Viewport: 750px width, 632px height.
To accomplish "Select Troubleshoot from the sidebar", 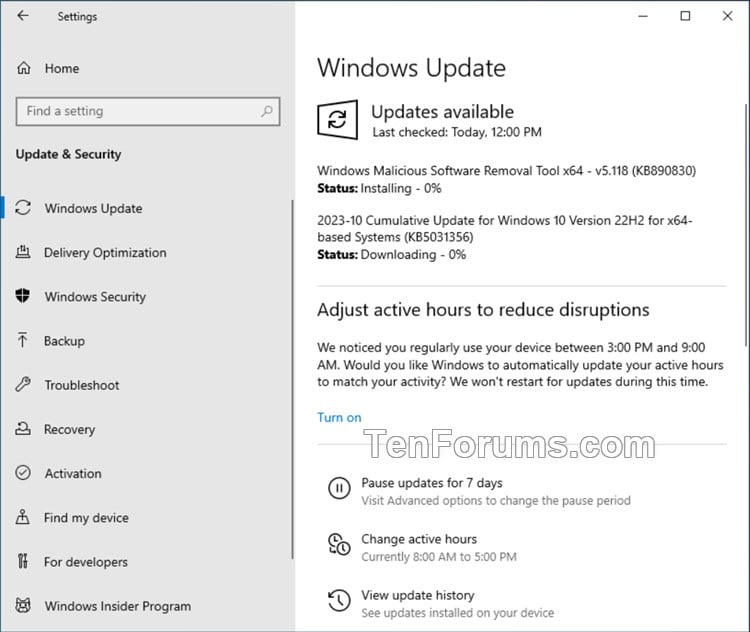I will tap(146, 385).
